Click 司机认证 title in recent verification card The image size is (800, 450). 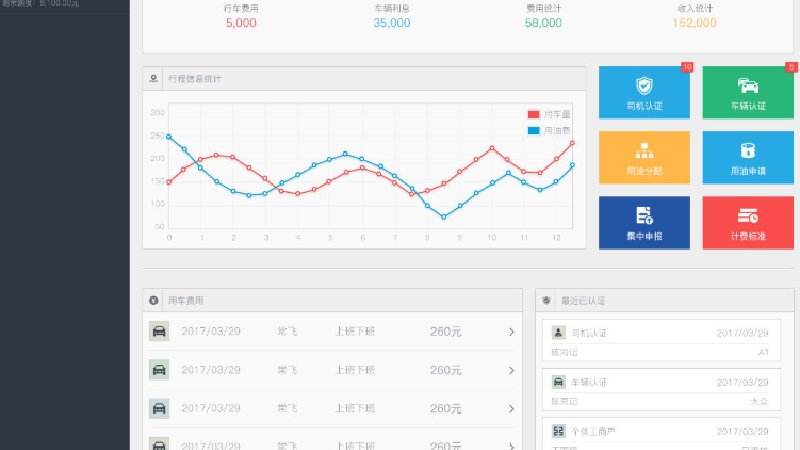pos(589,333)
